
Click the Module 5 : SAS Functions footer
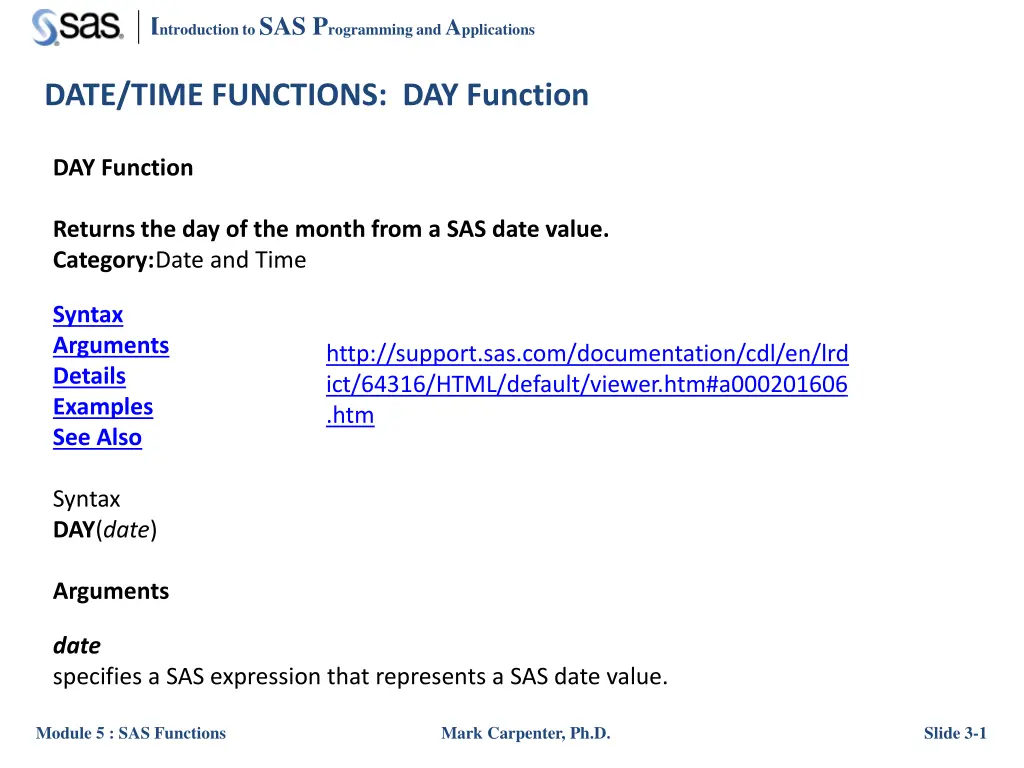pyautogui.click(x=131, y=733)
